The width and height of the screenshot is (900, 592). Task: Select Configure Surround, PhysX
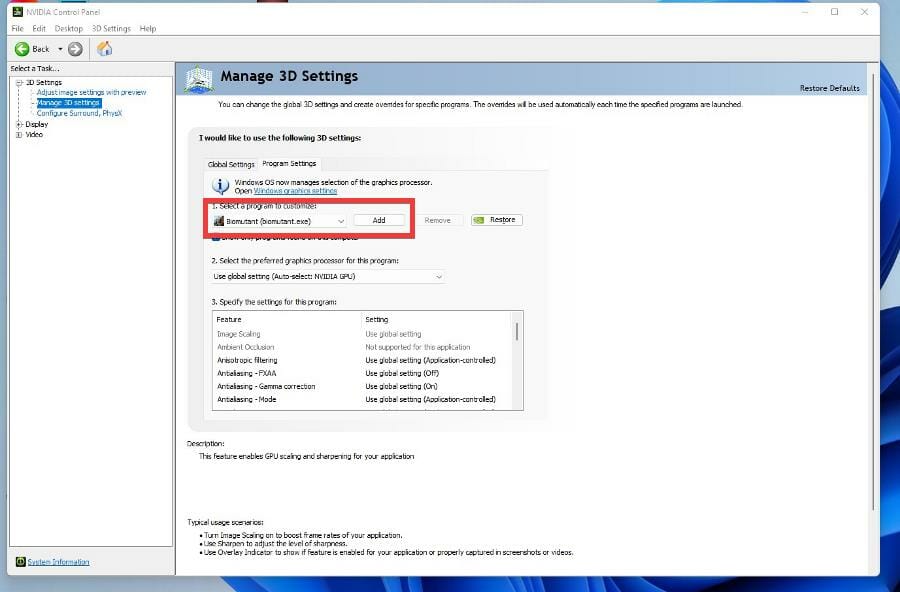tap(79, 113)
